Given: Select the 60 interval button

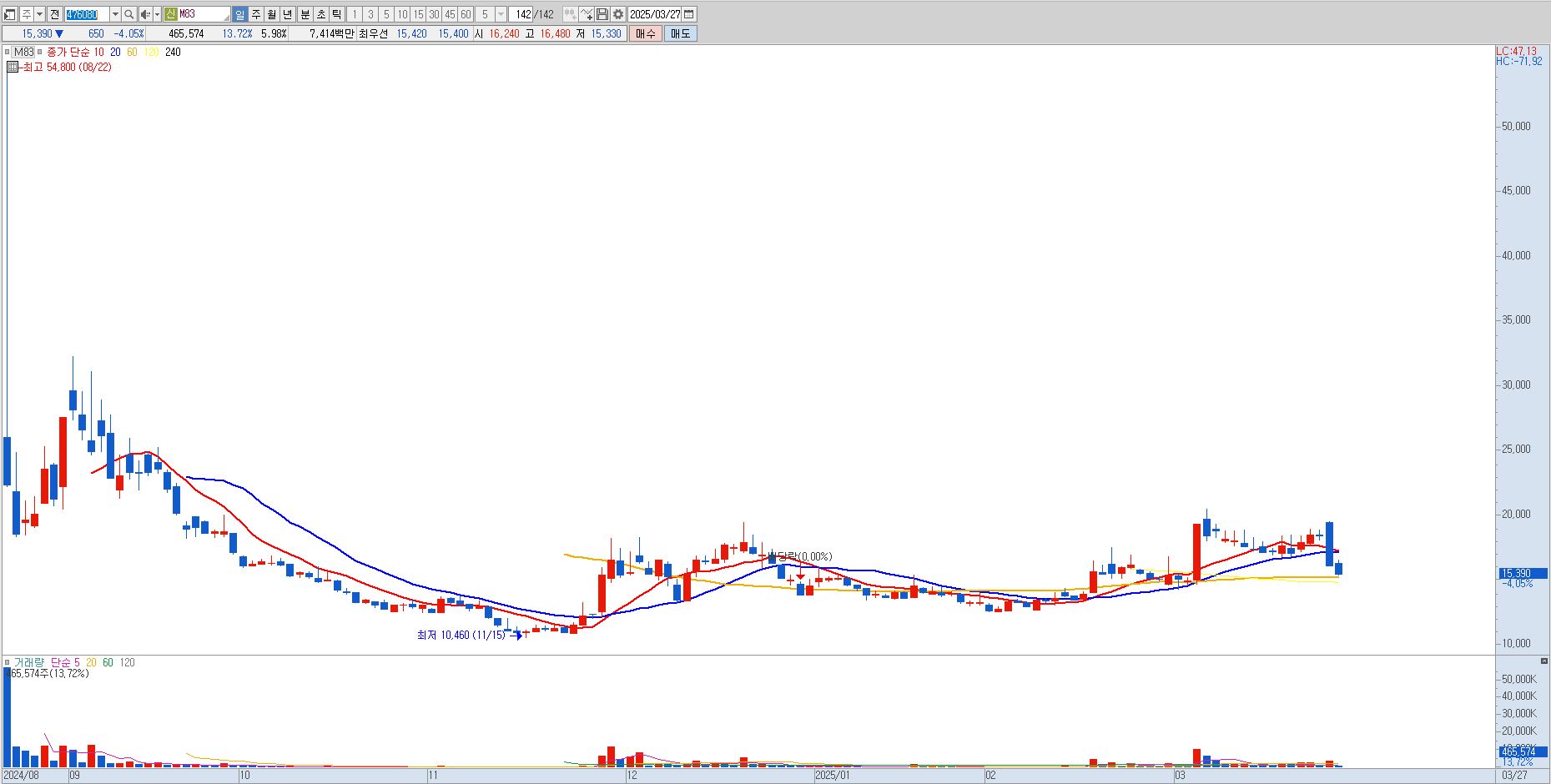Looking at the screenshot, I should [466, 14].
